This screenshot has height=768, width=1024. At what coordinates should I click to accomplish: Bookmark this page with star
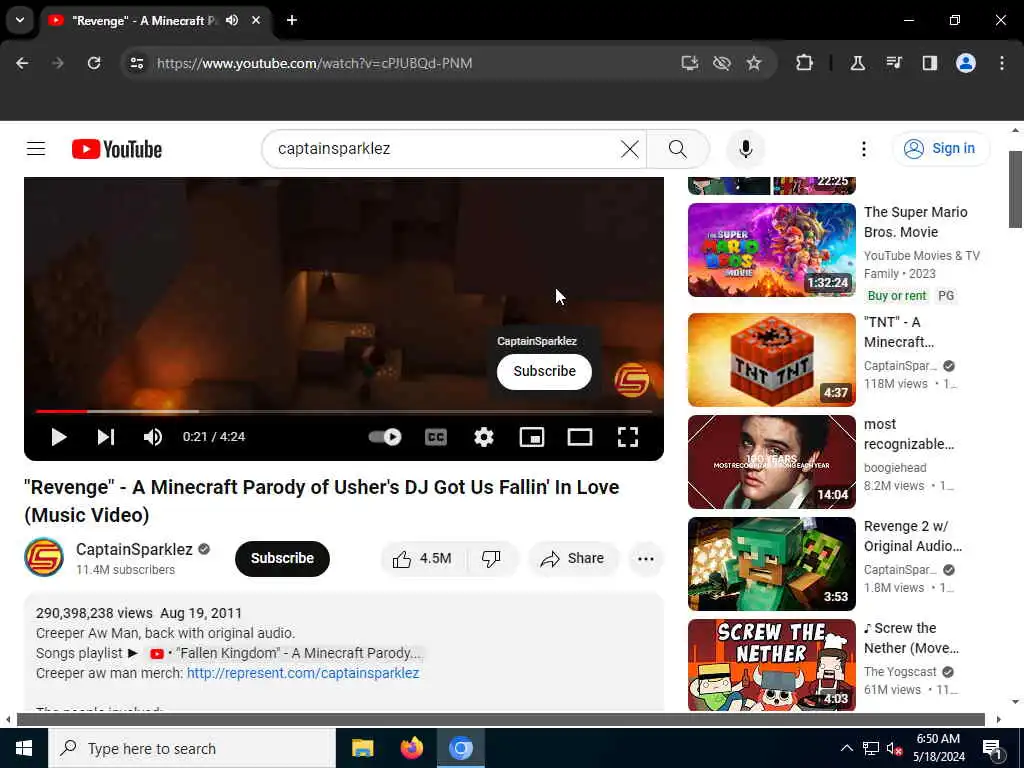(x=754, y=63)
